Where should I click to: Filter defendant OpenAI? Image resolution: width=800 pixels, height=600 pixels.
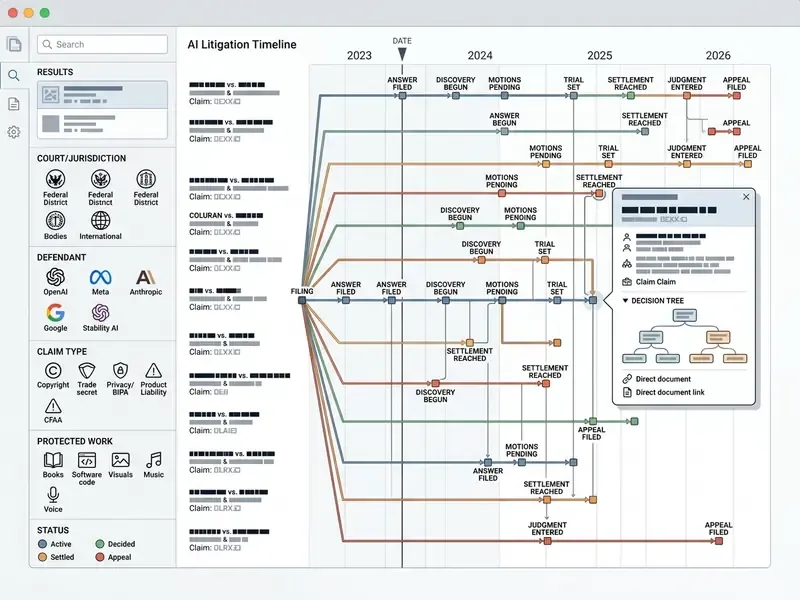pyautogui.click(x=55, y=282)
